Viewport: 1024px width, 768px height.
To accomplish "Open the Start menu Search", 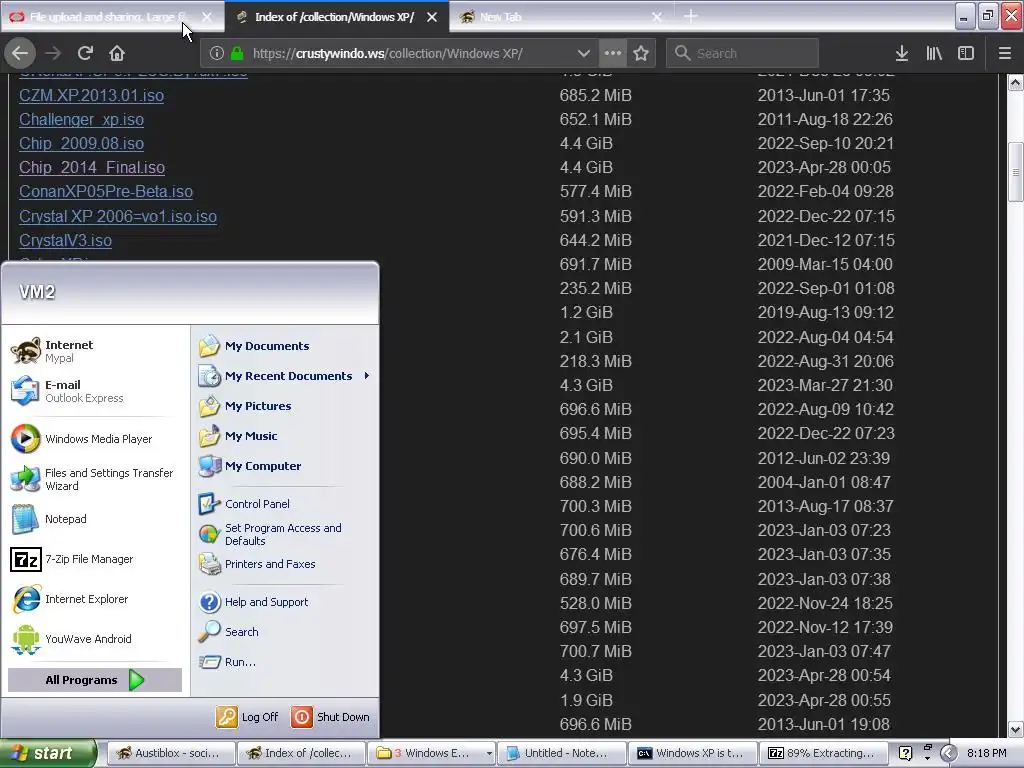I will pyautogui.click(x=285, y=632).
